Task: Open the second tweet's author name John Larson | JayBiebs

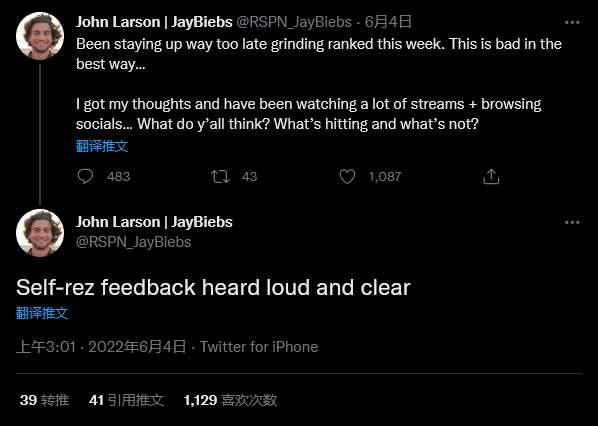Action: (154, 222)
